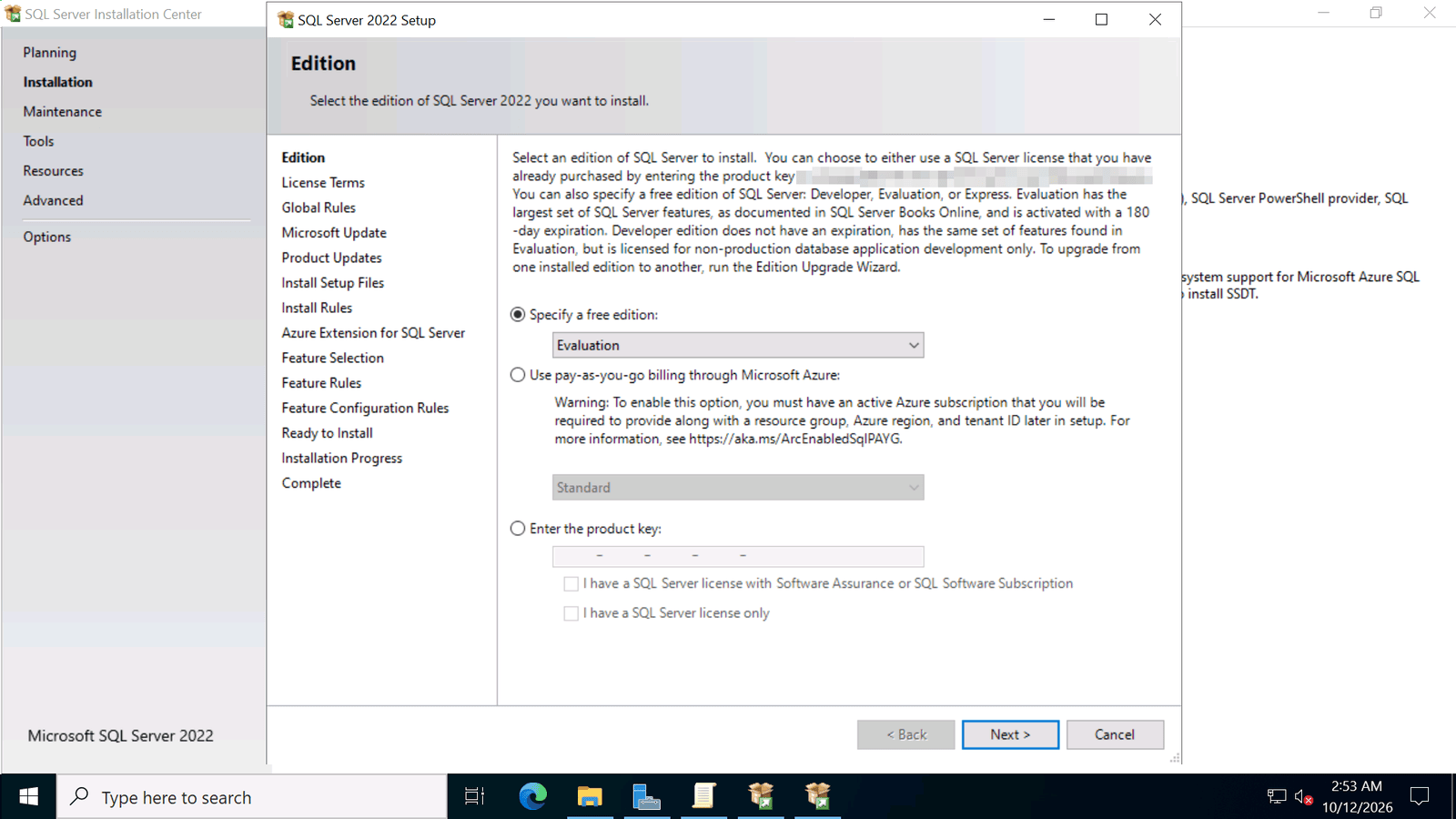Click the network status tray icon

point(1276,797)
